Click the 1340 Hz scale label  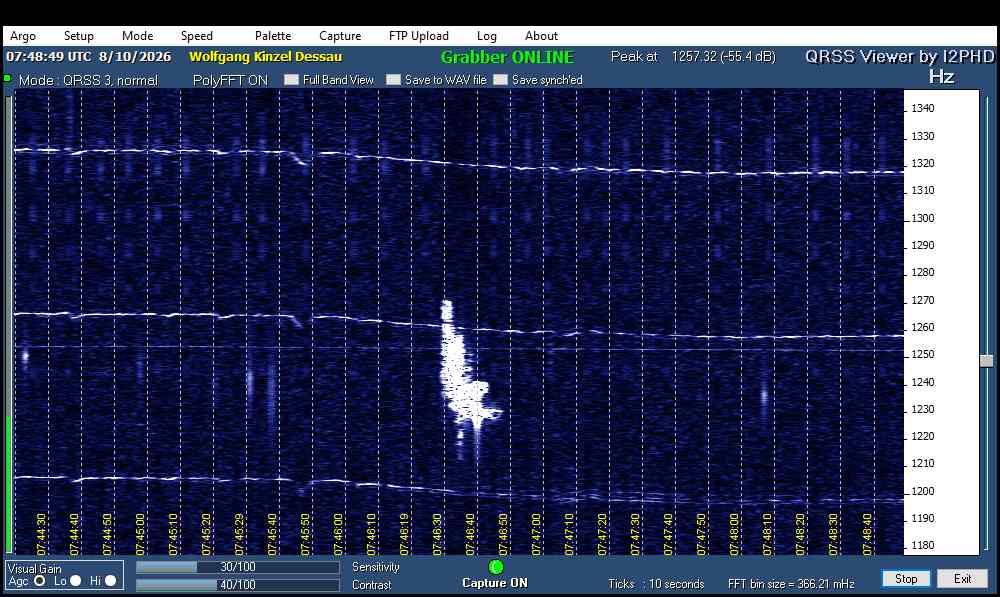[x=923, y=108]
